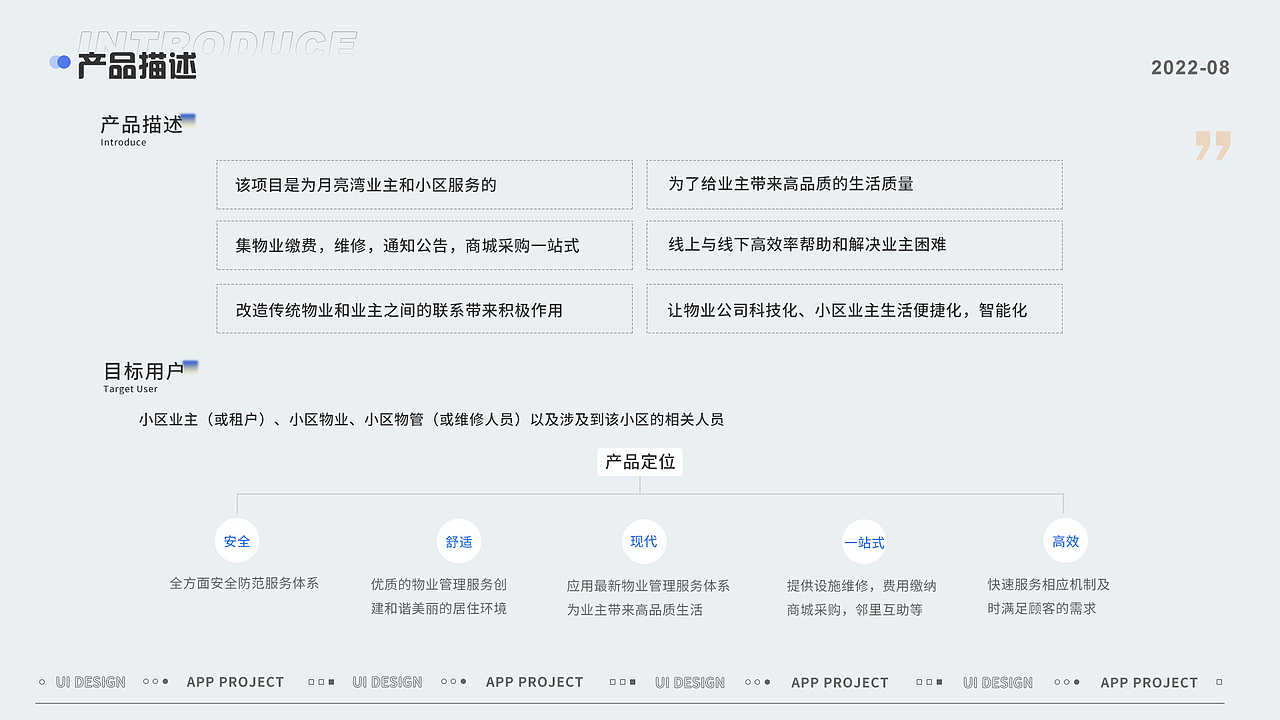Click text 时满足顾客的需求
Image resolution: width=1280 pixels, height=720 pixels.
(1042, 608)
